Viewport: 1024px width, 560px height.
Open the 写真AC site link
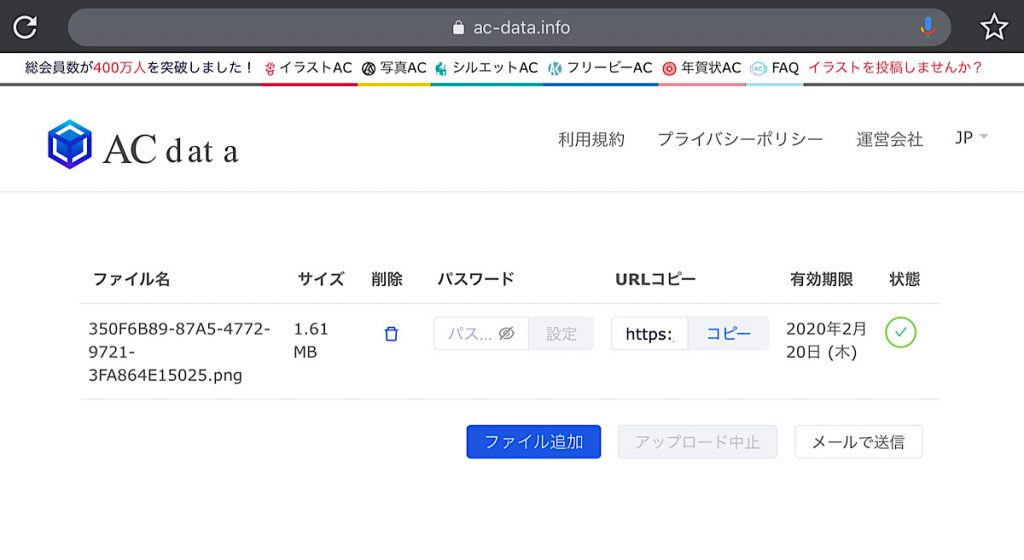(394, 68)
